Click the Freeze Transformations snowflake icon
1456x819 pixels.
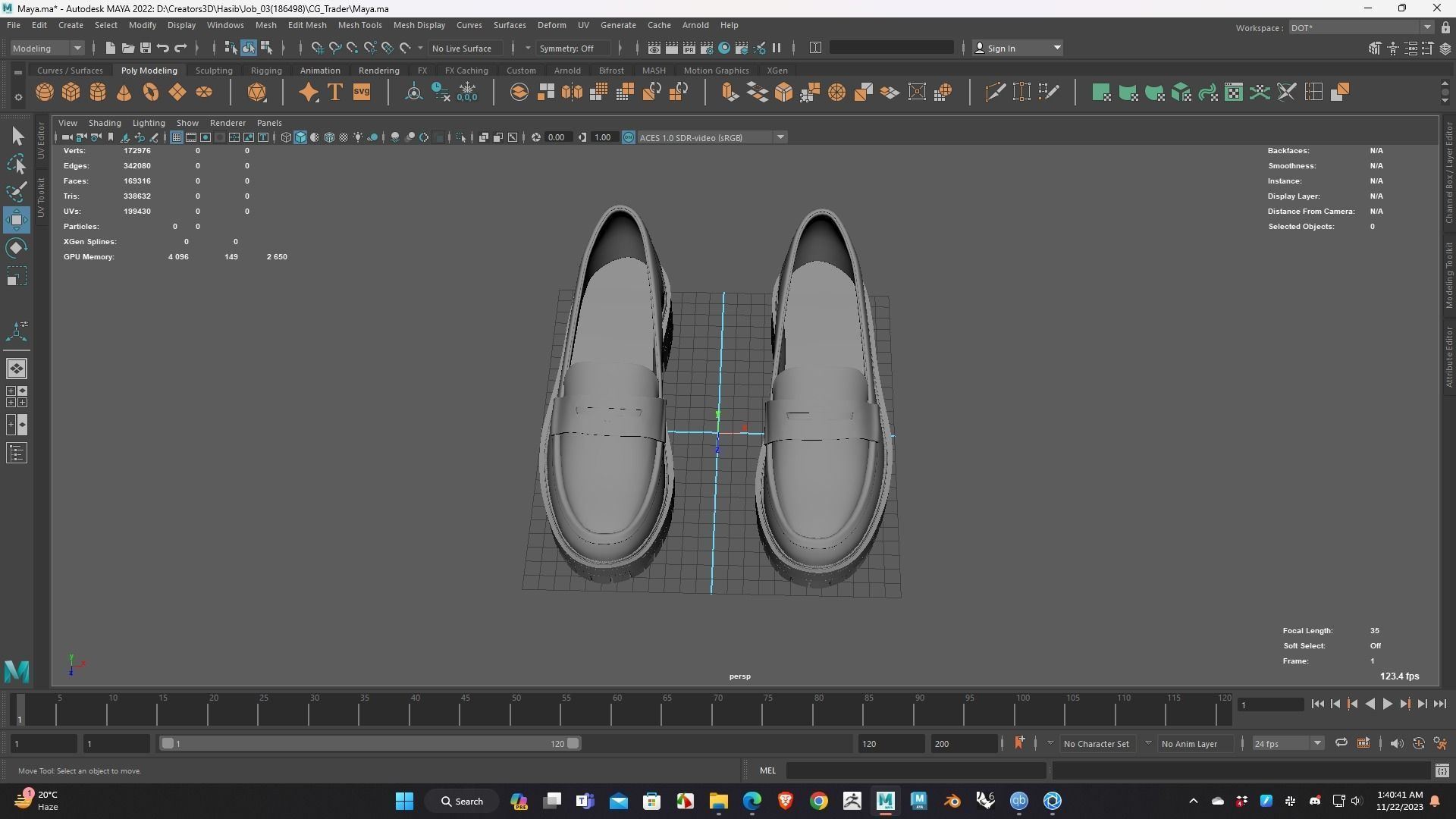click(467, 93)
